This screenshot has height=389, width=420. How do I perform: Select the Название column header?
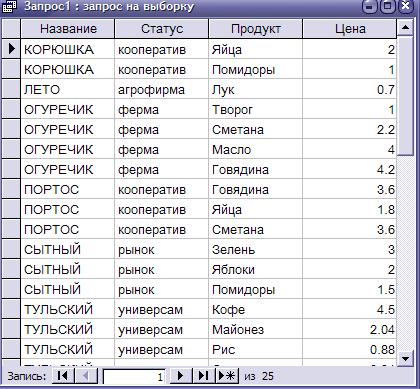tap(68, 29)
